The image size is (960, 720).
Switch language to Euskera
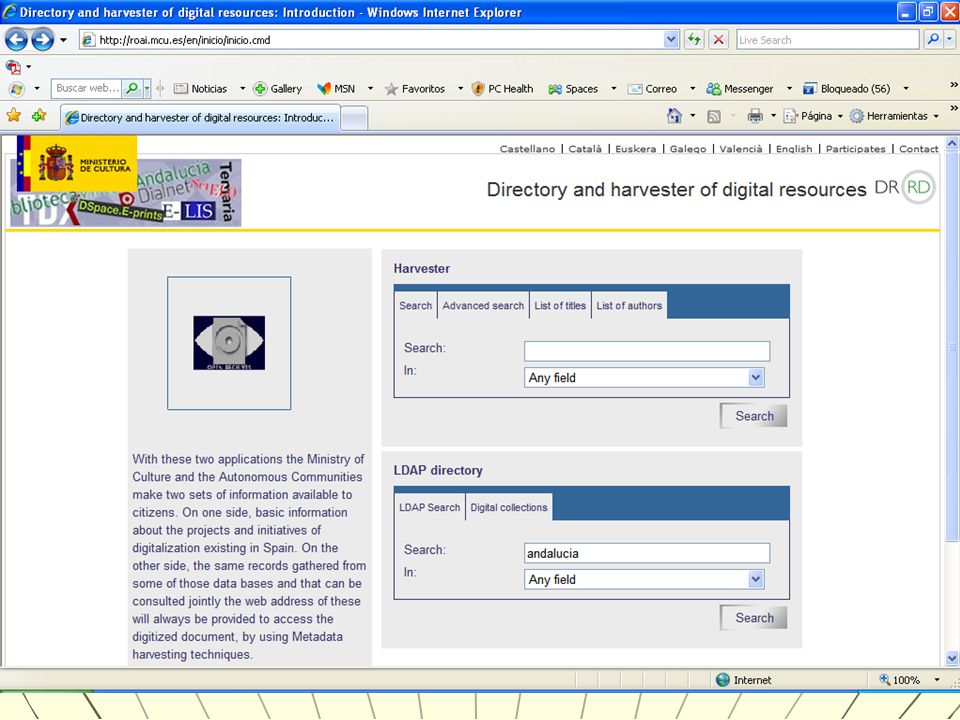[x=636, y=149]
